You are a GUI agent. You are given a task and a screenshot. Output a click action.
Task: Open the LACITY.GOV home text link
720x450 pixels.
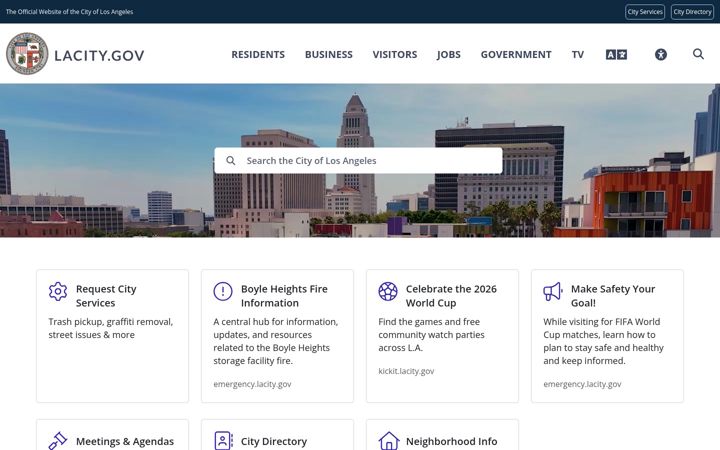[x=99, y=56]
